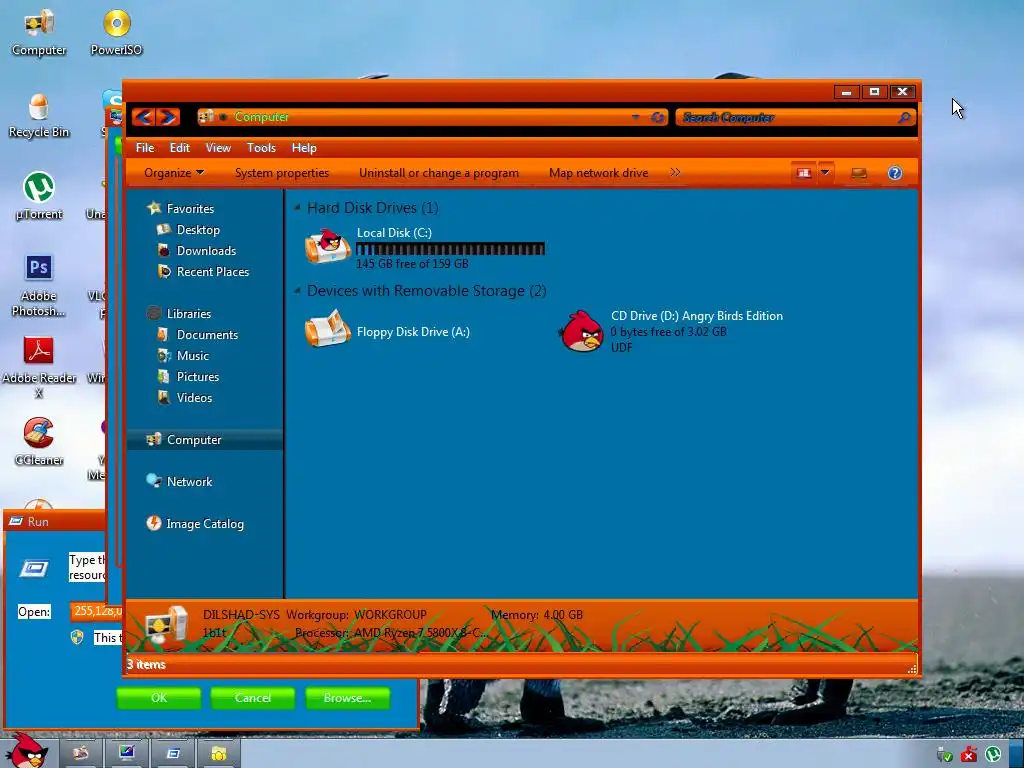Launch µTorrent from the desktop
Viewport: 1024px width, 768px height.
[39, 196]
